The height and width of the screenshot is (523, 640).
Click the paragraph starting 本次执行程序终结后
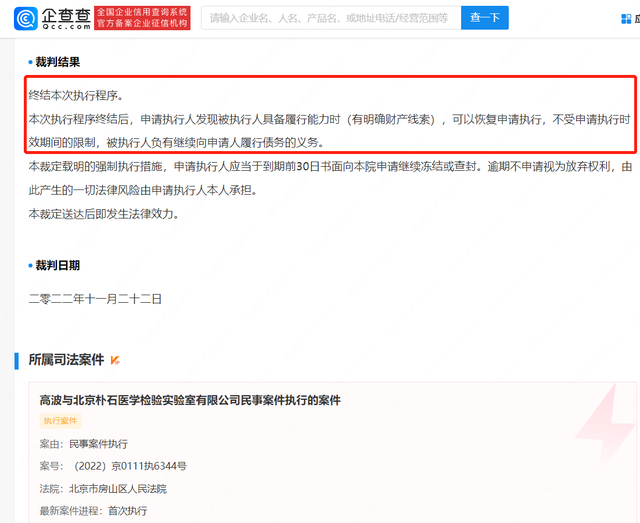pos(329,131)
